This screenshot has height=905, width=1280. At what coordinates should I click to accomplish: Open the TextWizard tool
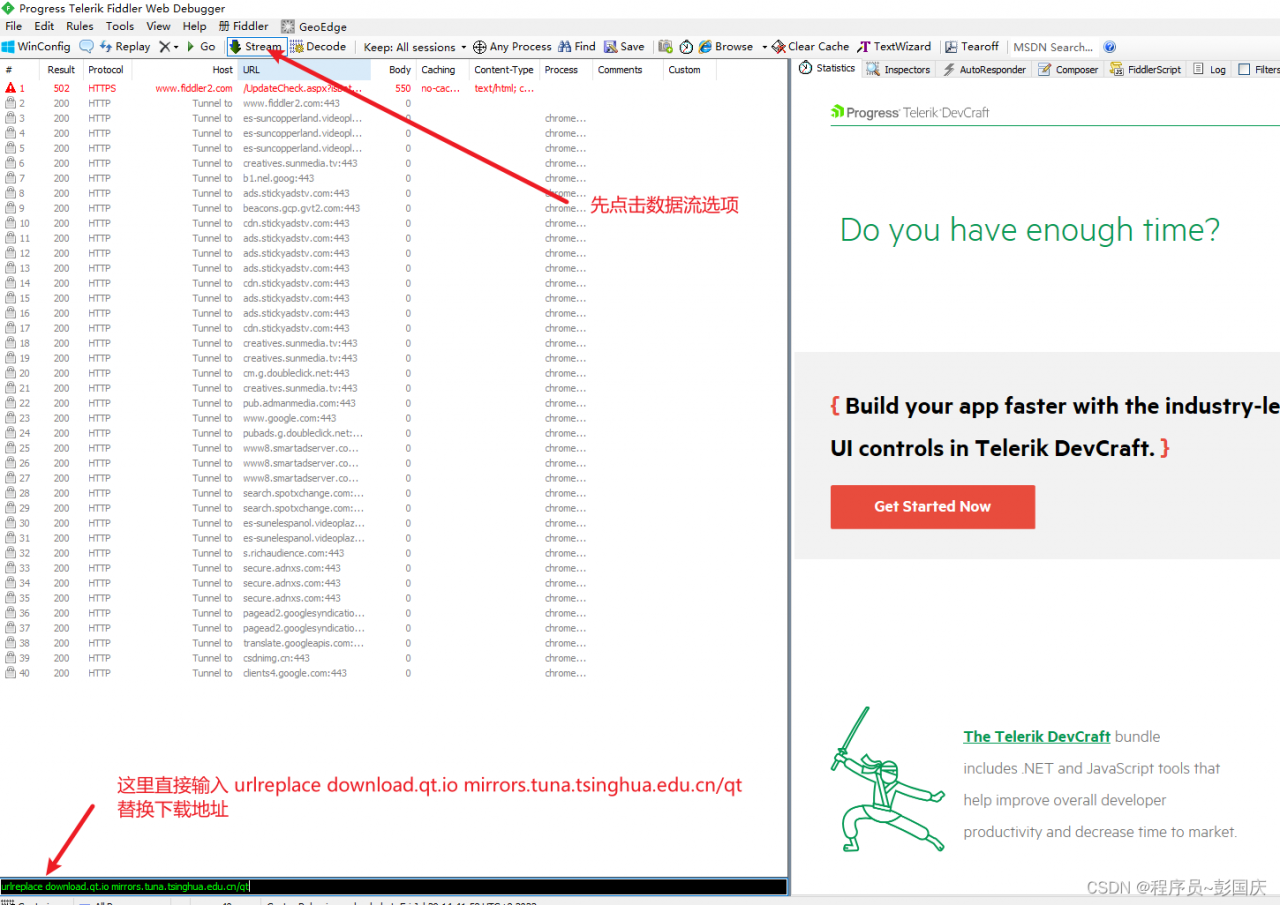[894, 46]
